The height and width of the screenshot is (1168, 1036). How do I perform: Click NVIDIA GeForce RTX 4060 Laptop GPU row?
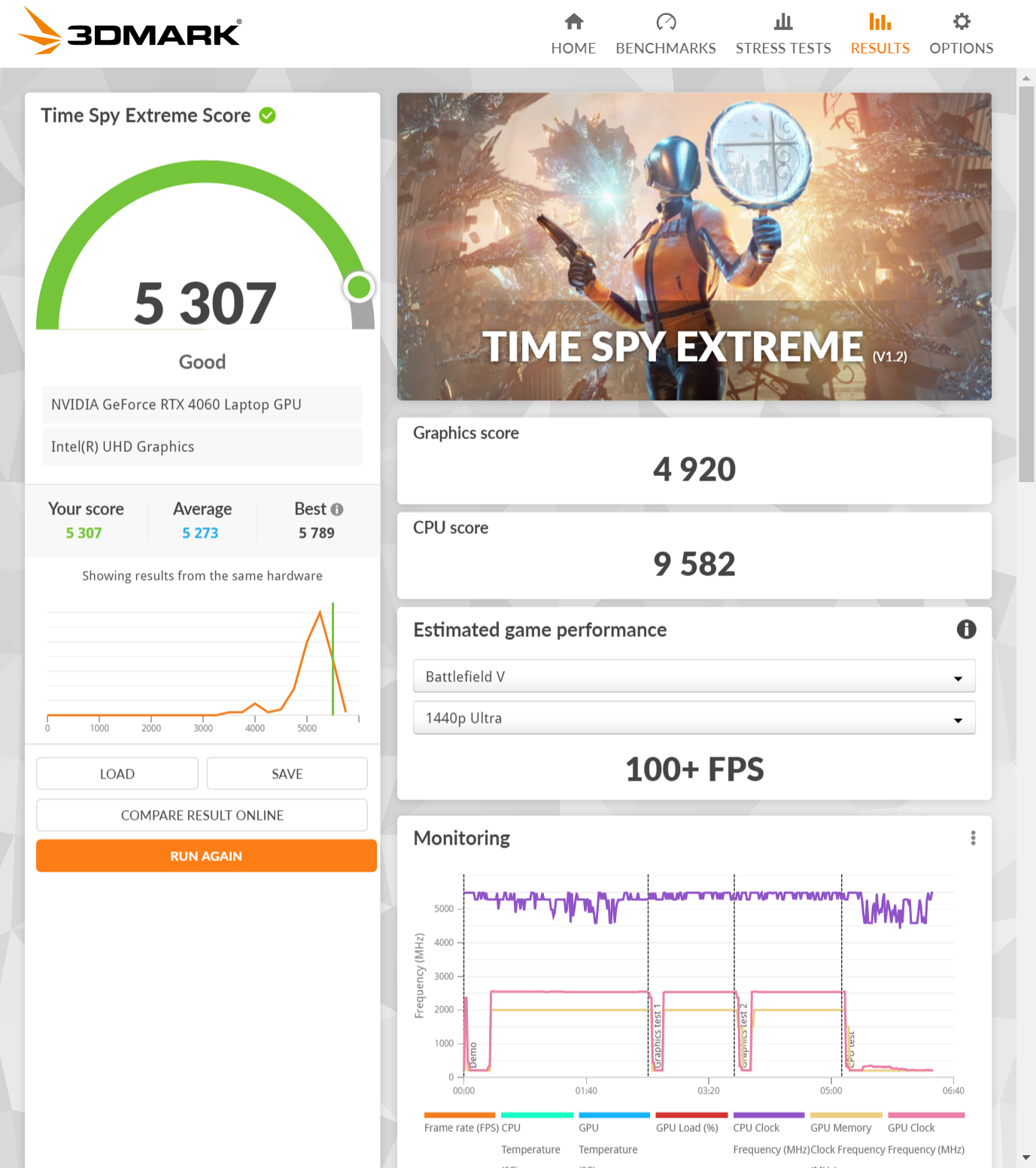coord(202,405)
